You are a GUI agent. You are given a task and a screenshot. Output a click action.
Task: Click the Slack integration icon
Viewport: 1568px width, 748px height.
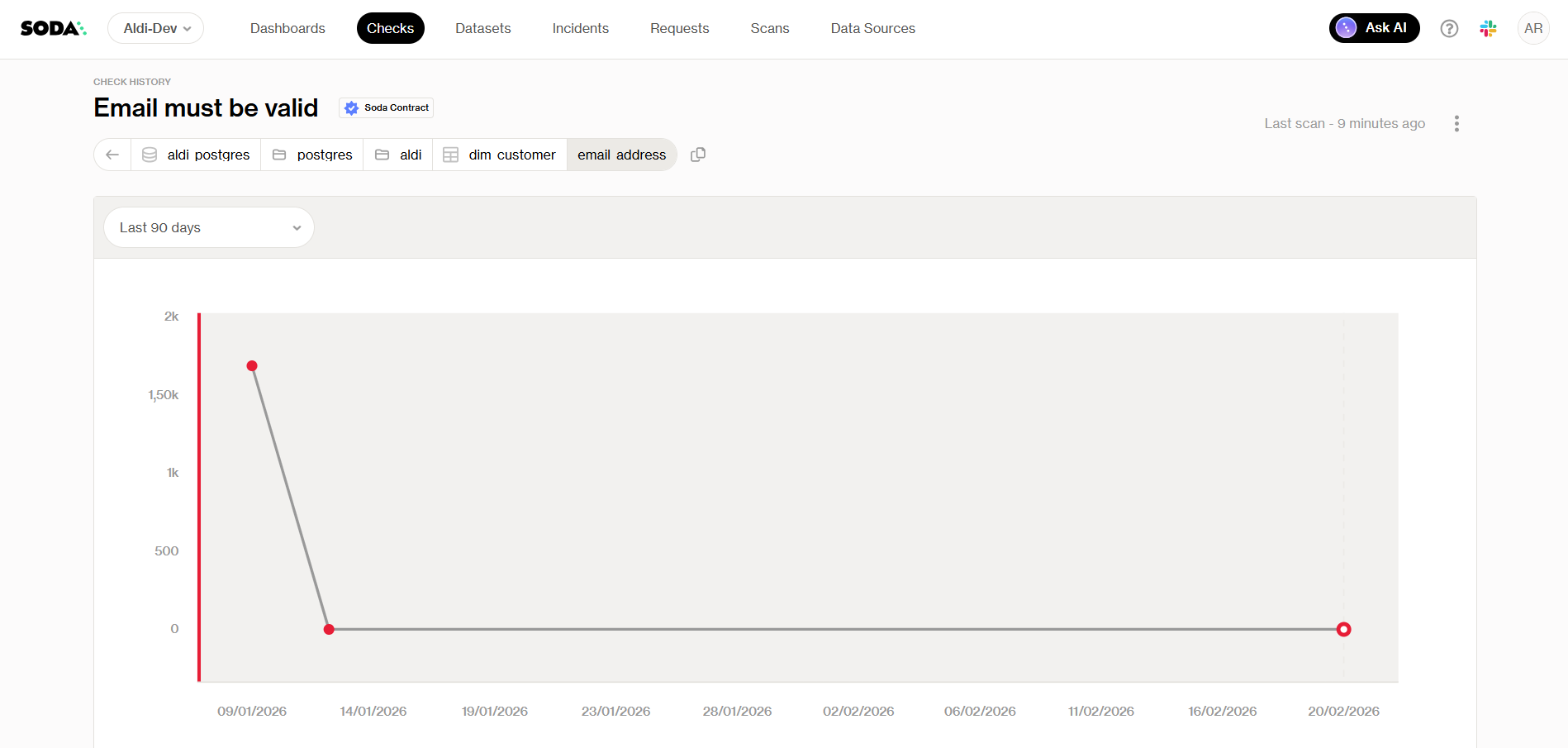click(1488, 29)
